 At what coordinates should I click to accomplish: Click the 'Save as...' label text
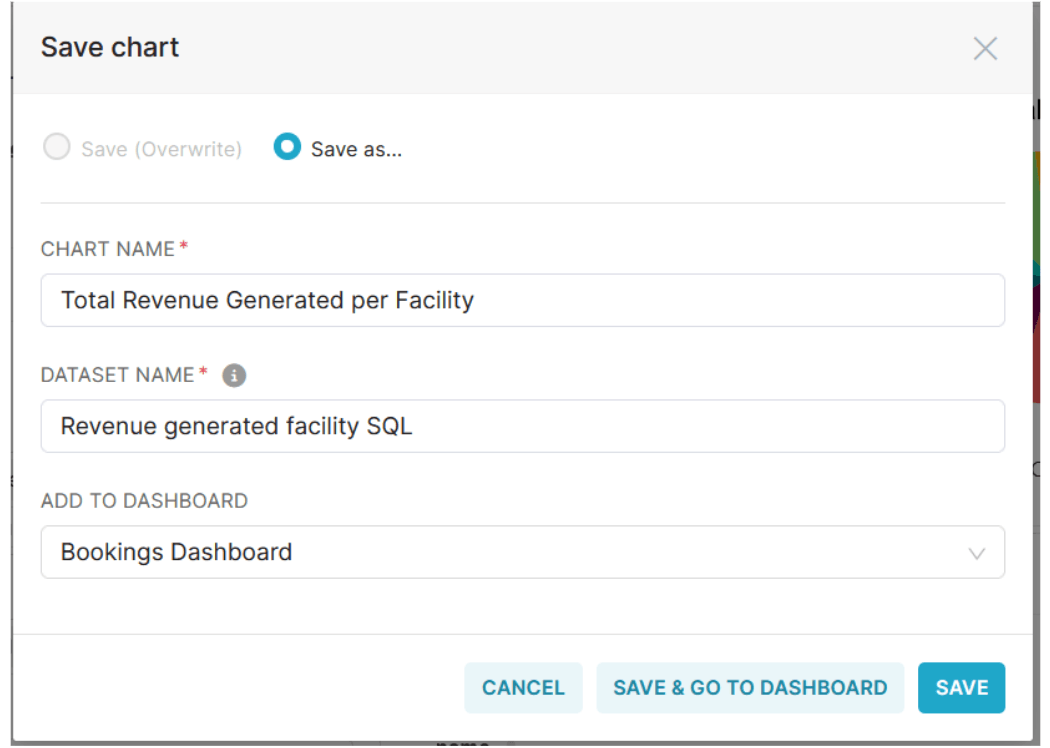356,150
